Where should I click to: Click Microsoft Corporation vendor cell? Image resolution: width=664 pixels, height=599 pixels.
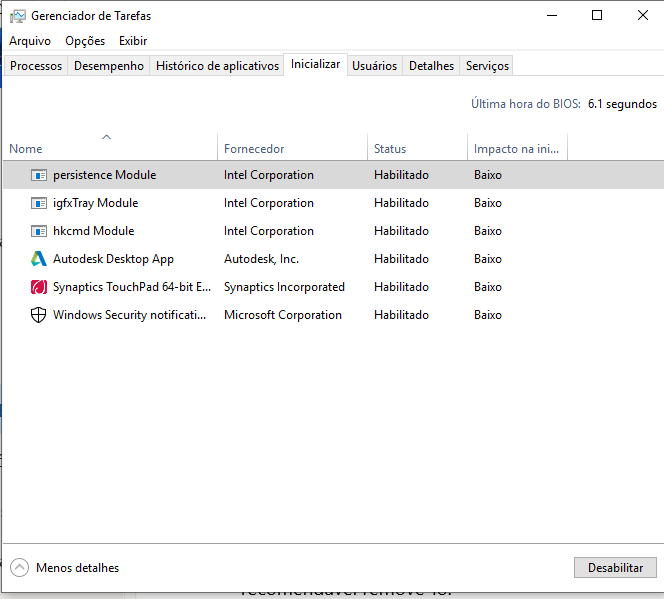click(x=283, y=315)
